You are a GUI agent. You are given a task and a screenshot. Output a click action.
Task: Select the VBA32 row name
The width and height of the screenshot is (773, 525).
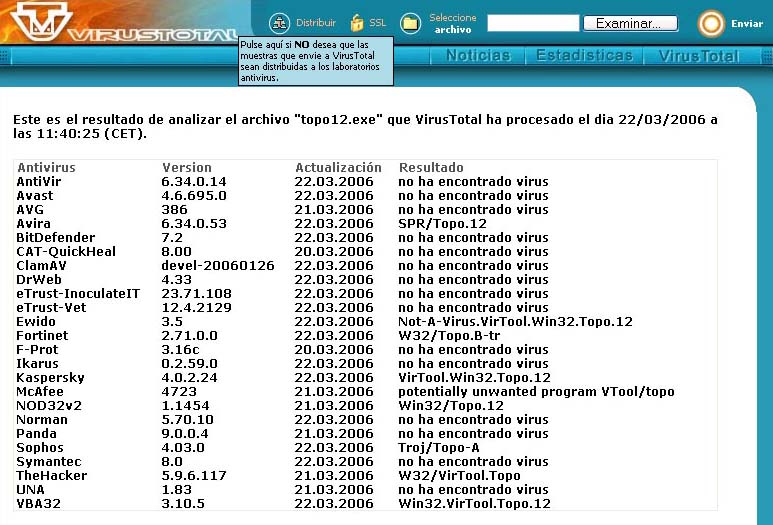(38, 504)
